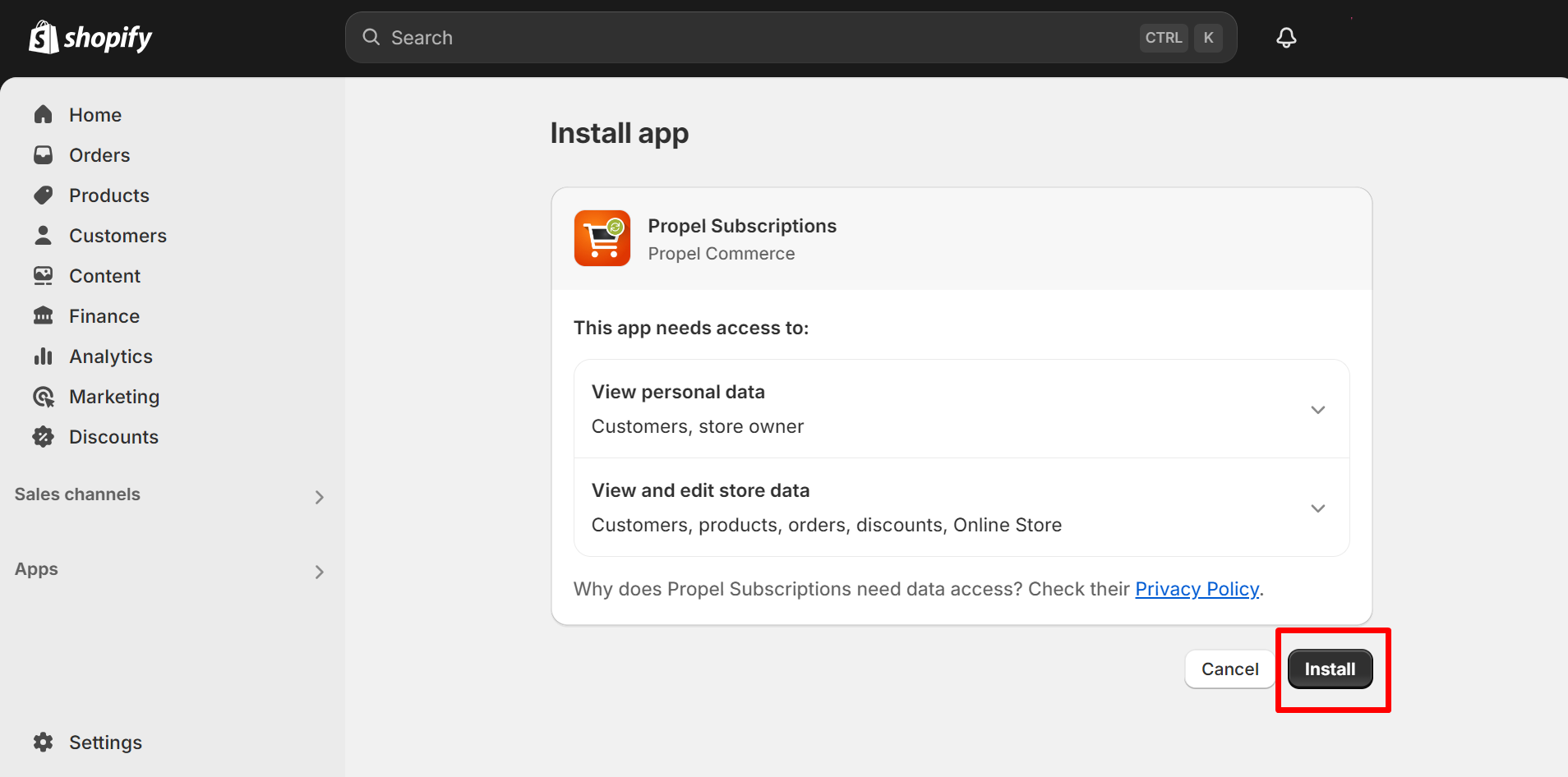The image size is (1568, 777).
Task: Click the Content icon in sidebar
Action: pos(44,275)
